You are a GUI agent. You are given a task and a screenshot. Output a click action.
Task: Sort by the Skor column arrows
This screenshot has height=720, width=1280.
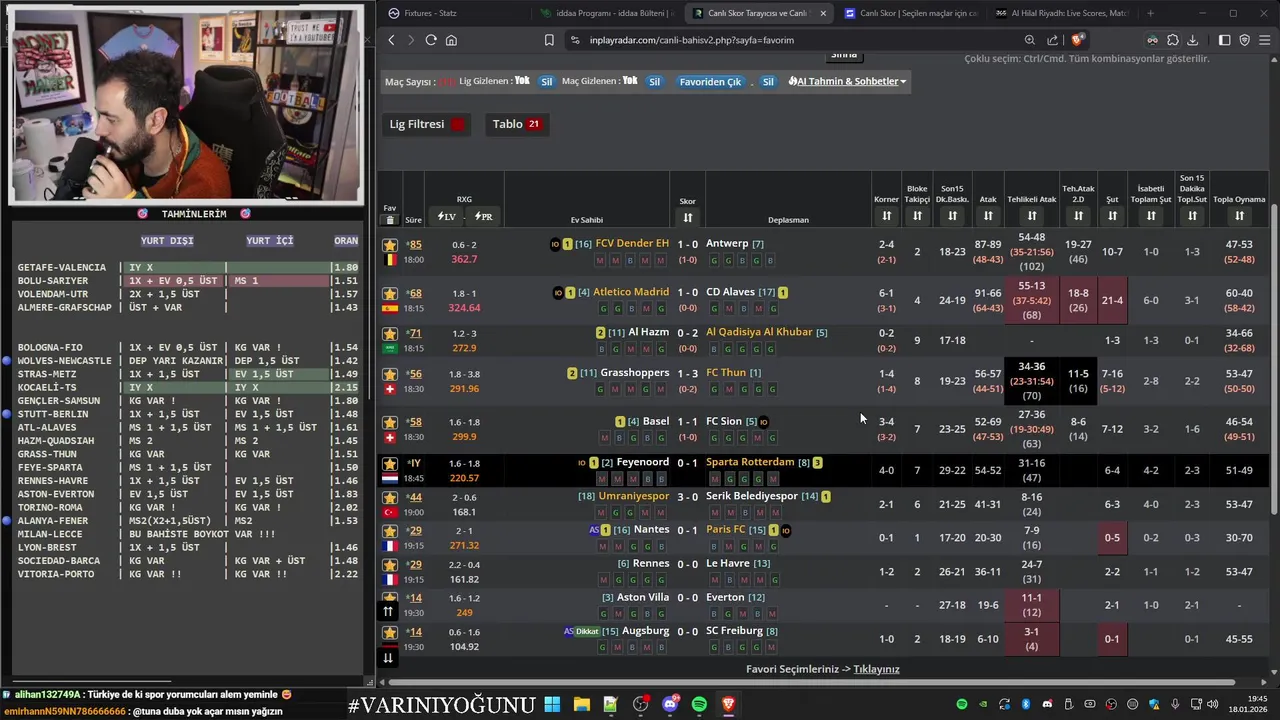coord(688,218)
